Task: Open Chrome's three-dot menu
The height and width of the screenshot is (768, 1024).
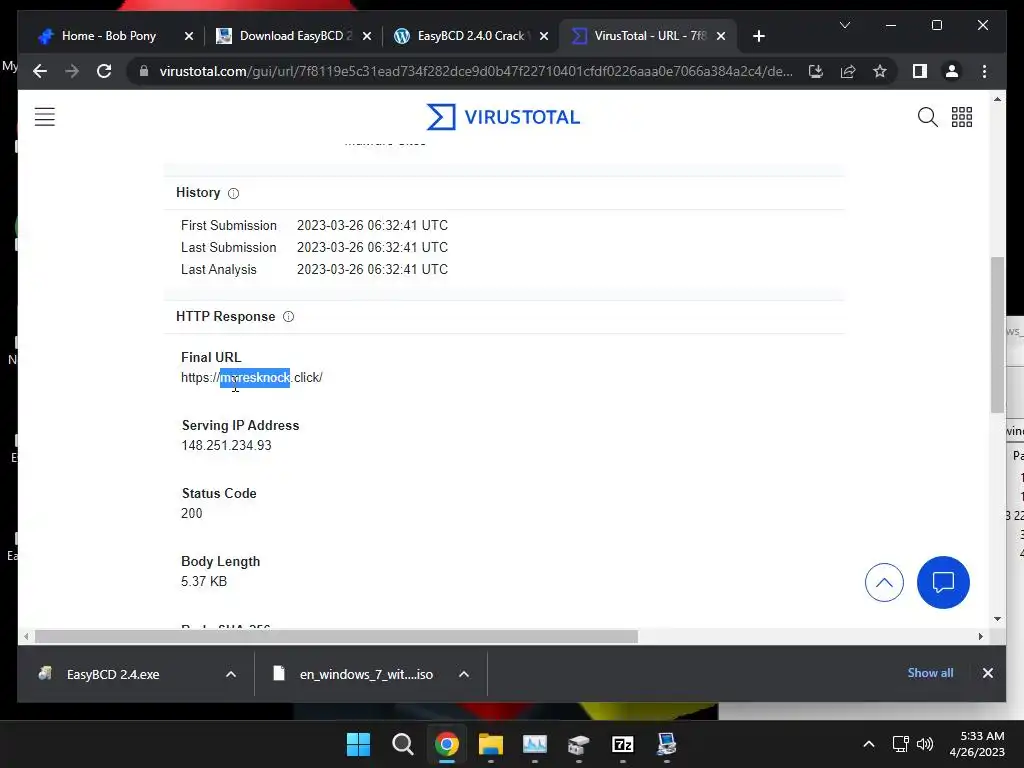Action: 984,71
